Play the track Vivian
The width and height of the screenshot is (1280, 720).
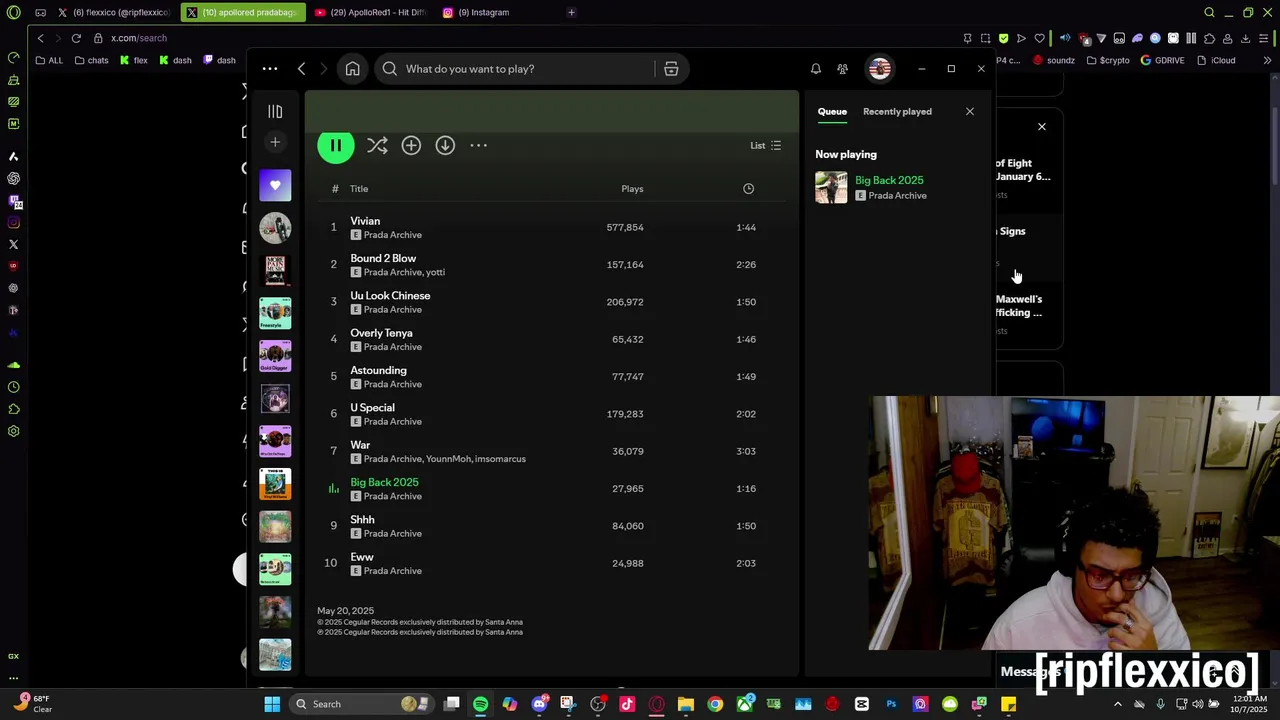365,221
